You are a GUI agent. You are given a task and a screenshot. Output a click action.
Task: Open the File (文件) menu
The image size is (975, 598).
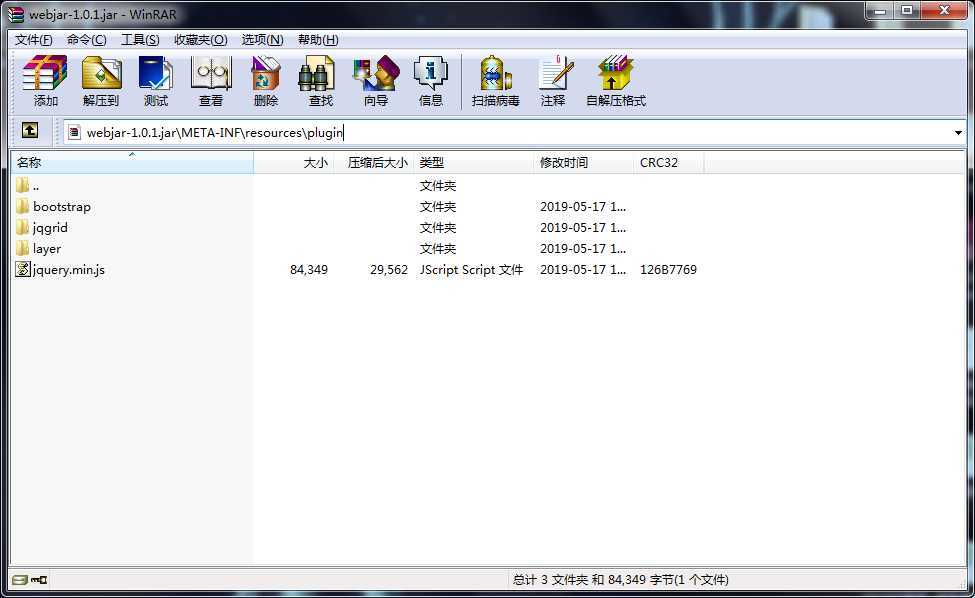pos(34,40)
